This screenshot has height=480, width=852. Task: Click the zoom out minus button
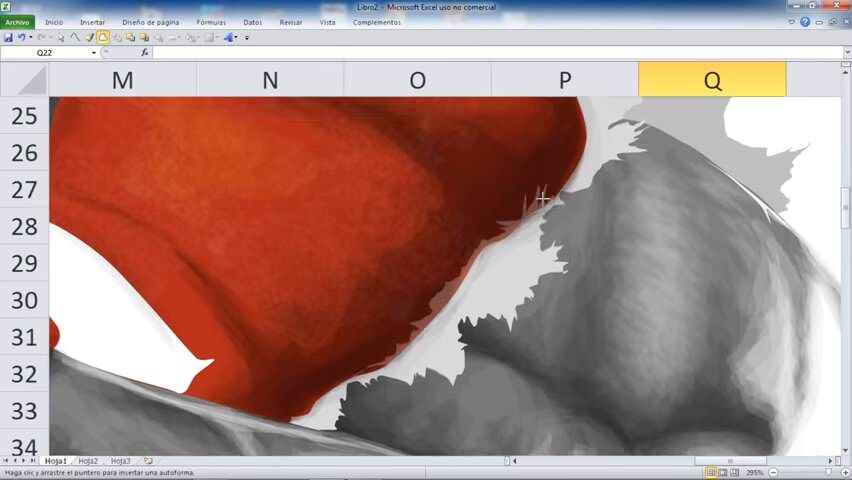pyautogui.click(x=773, y=473)
